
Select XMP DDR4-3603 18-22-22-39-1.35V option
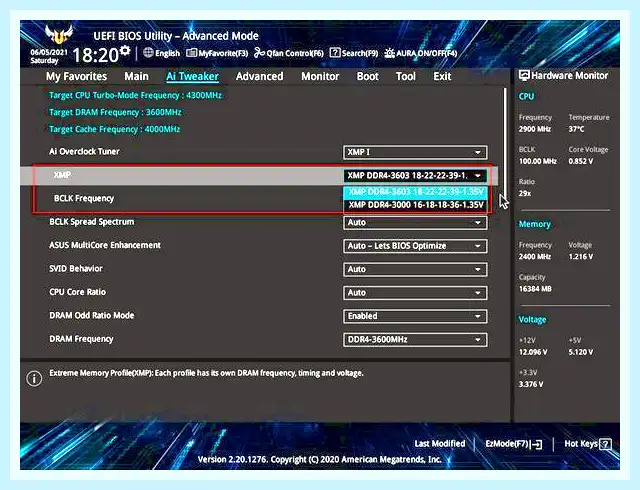click(x=416, y=192)
